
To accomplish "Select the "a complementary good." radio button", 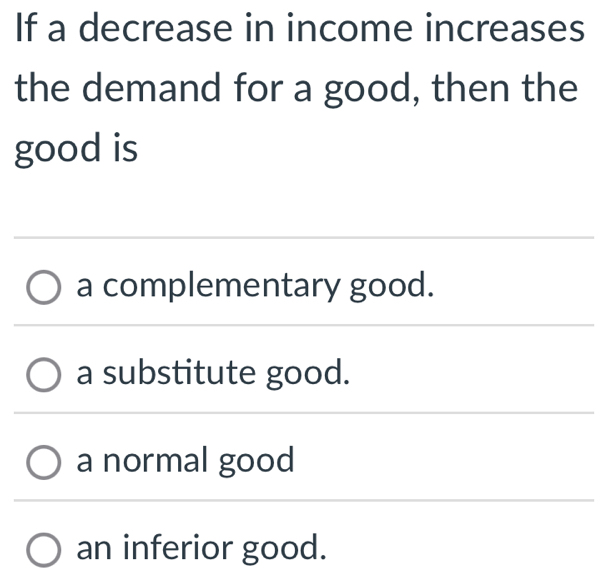I will pyautogui.click(x=43, y=287).
